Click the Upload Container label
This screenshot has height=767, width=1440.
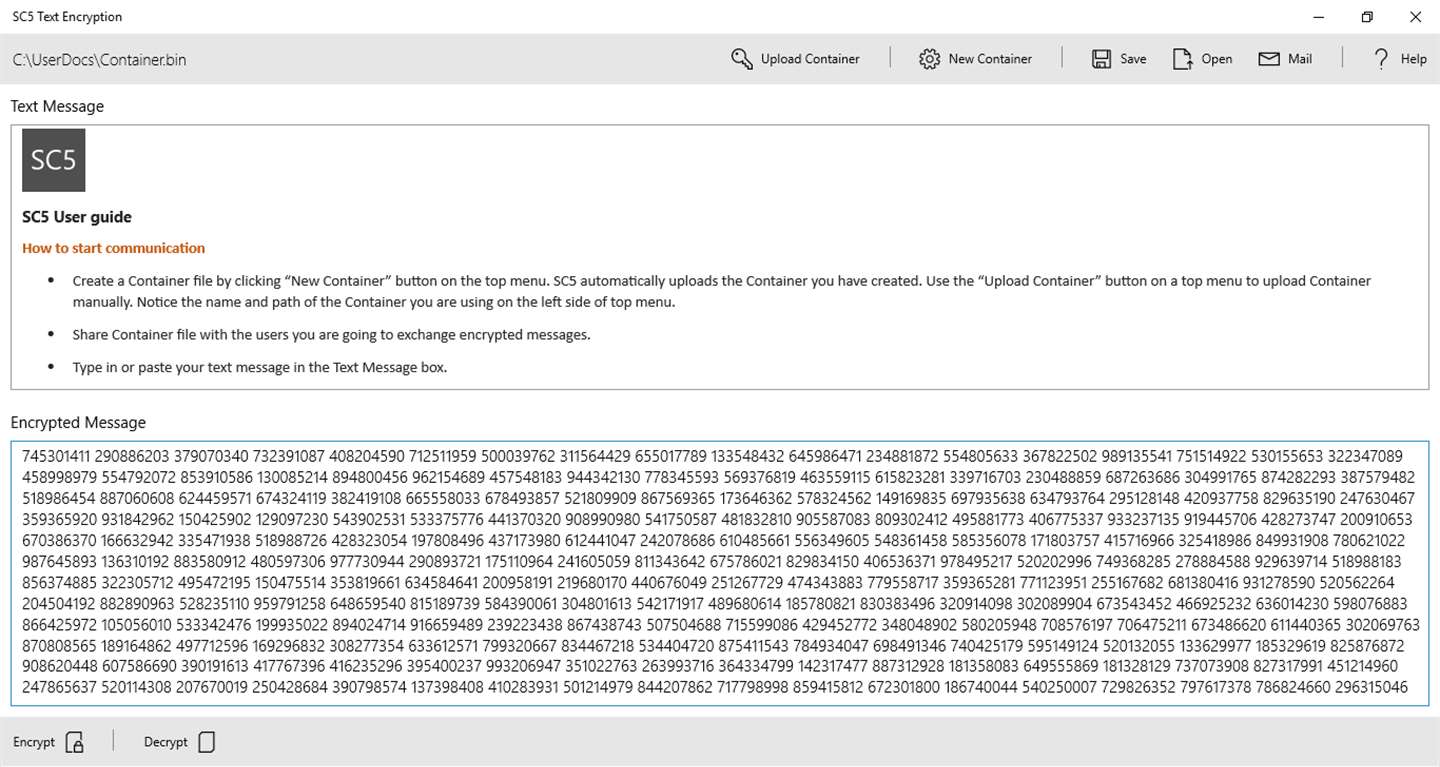pyautogui.click(x=810, y=59)
